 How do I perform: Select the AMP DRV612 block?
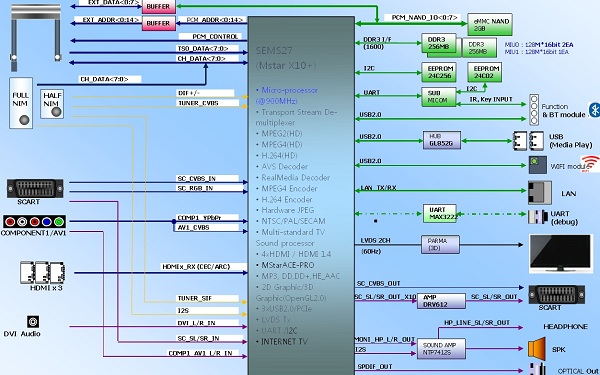(441, 301)
